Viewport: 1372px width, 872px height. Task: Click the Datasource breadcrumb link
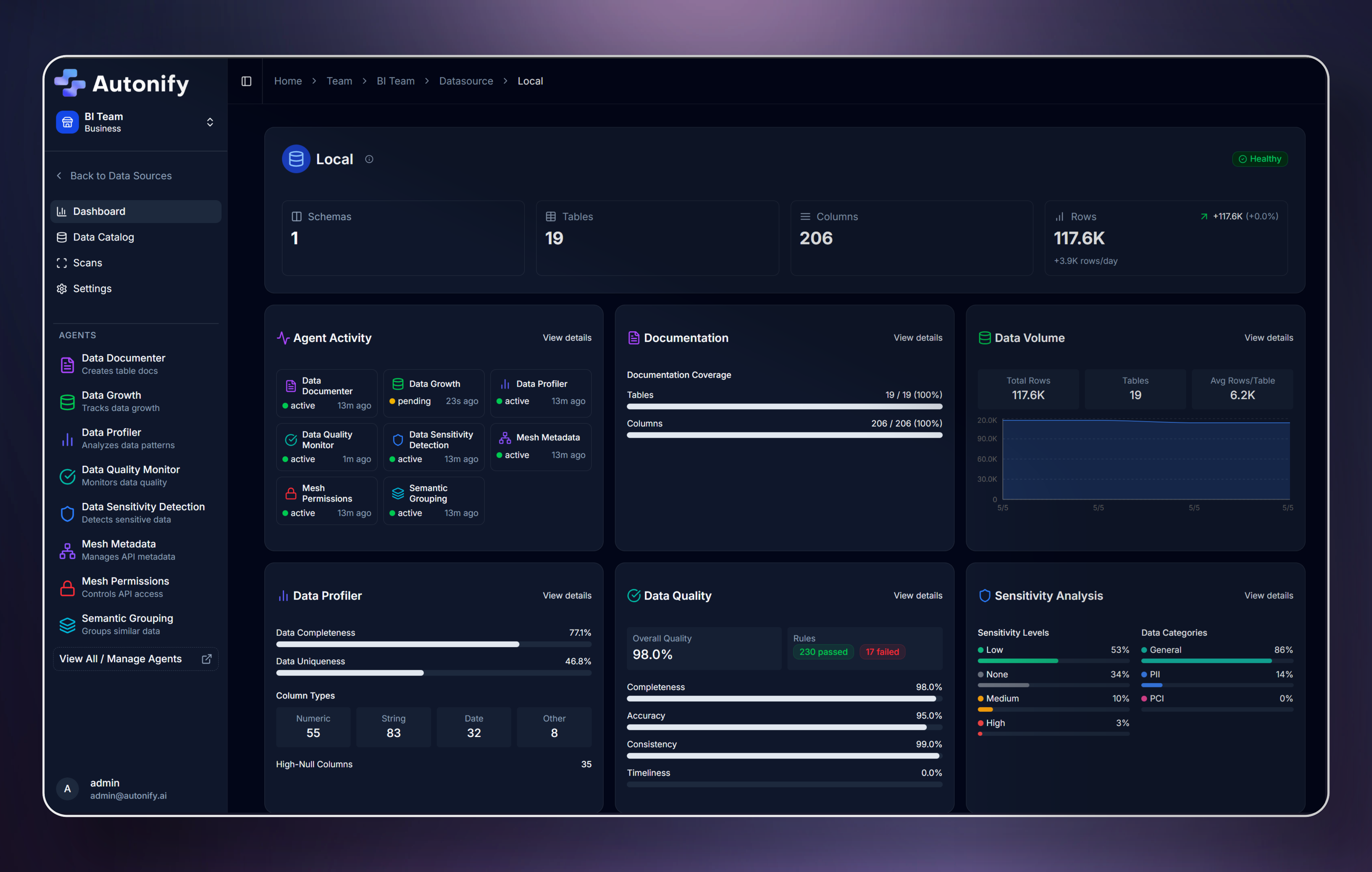tap(466, 81)
